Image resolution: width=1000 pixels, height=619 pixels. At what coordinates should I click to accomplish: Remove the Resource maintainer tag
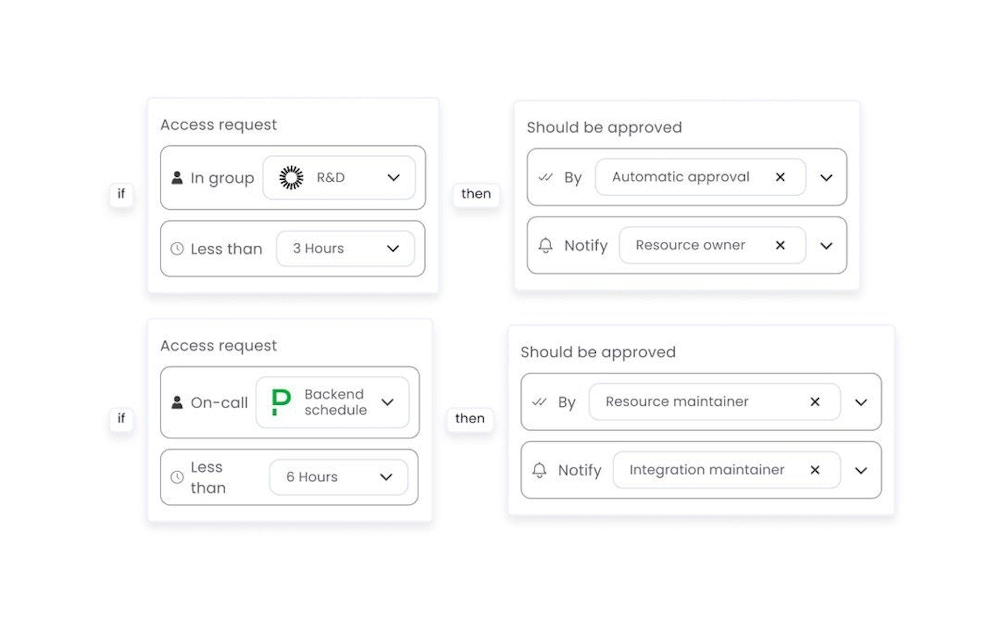coord(815,402)
